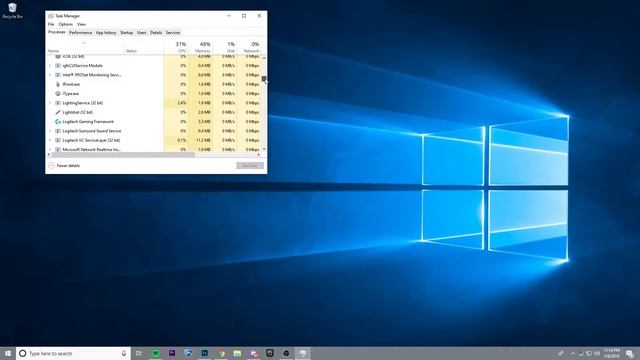Open the View menu in Task Manager
This screenshot has width=640, height=360.
pos(81,24)
